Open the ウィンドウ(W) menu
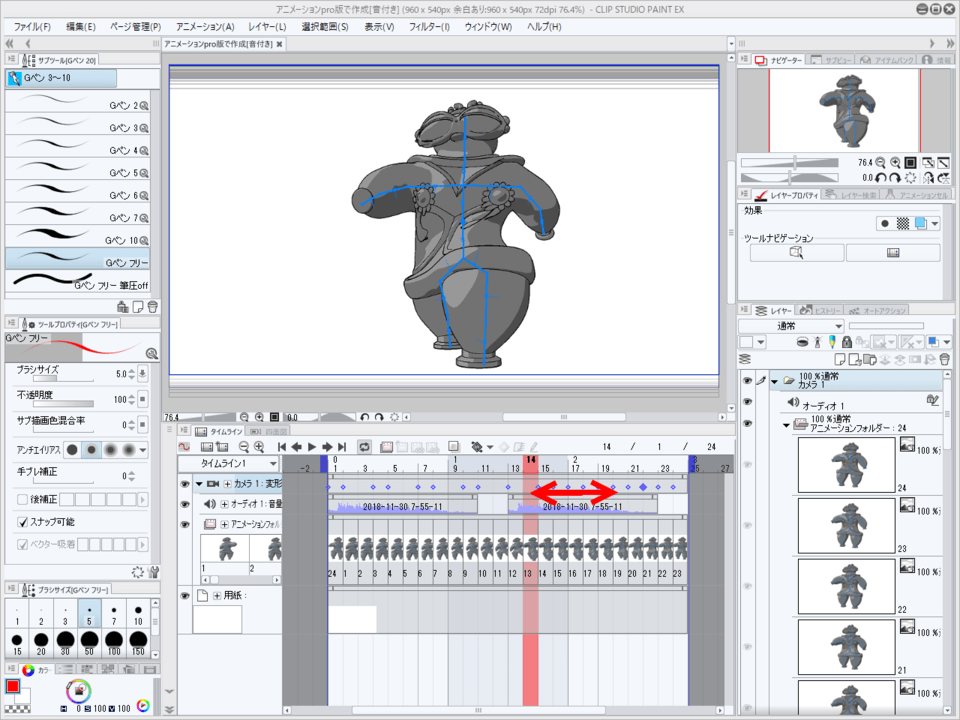The image size is (960, 720). pyautogui.click(x=488, y=26)
